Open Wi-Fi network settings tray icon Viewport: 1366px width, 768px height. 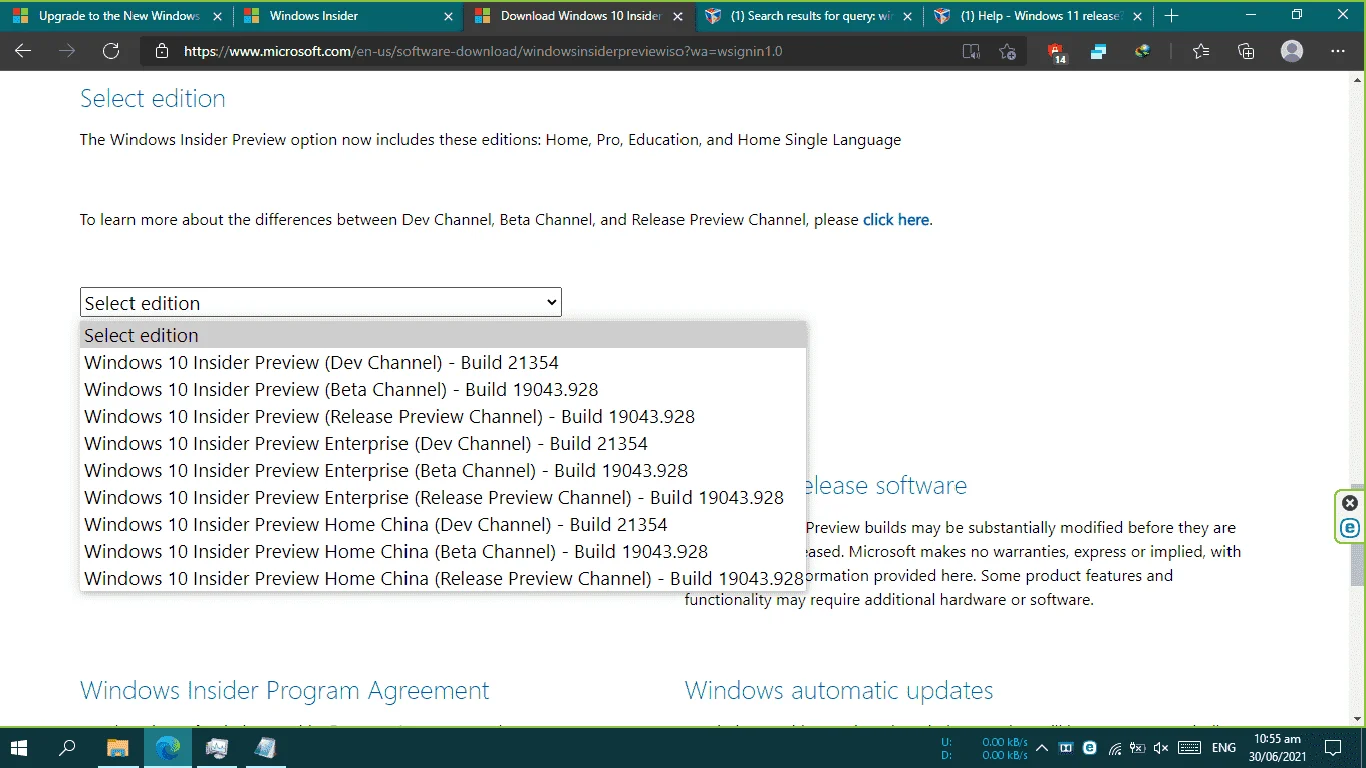coord(1114,748)
